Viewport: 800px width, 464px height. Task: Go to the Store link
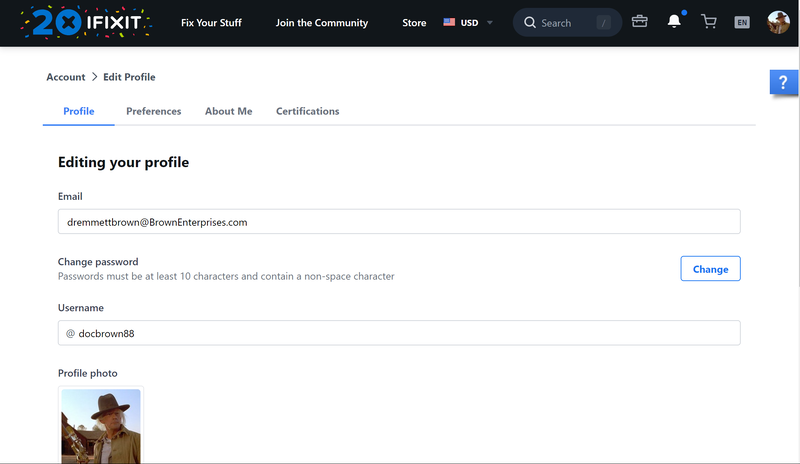414,23
